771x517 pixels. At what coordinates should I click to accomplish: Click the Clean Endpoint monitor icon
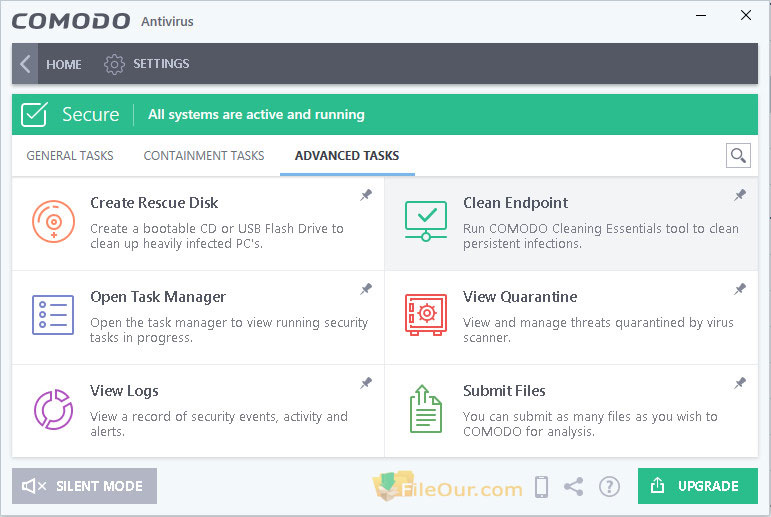click(x=426, y=221)
